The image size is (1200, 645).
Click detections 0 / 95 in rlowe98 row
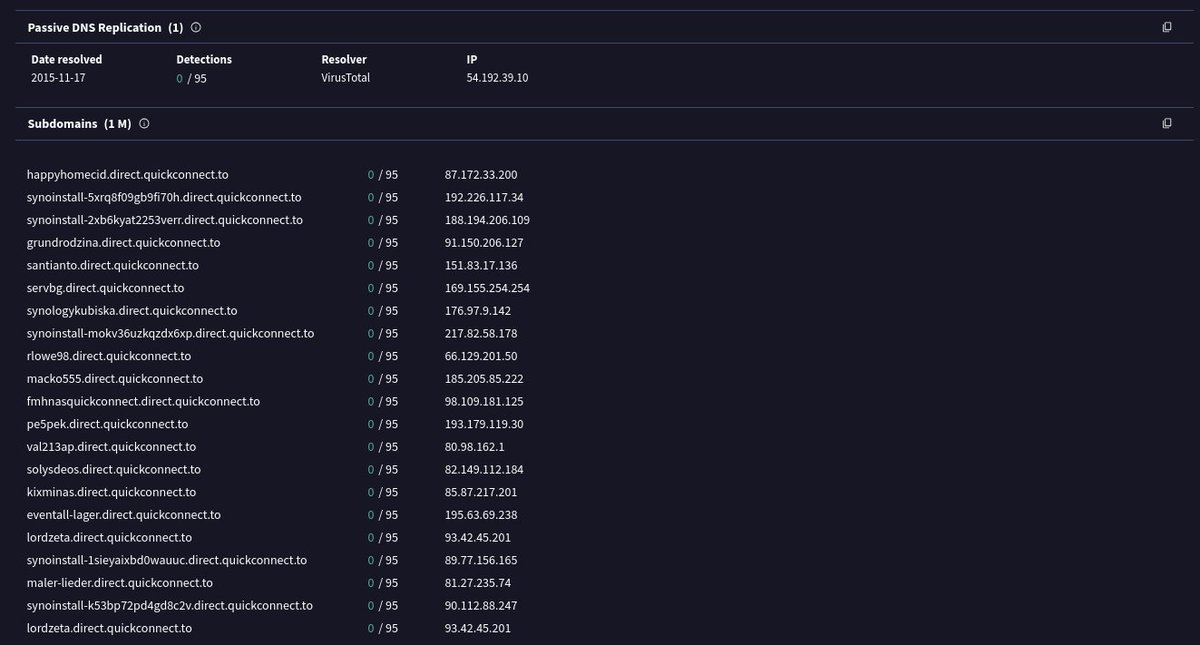pyautogui.click(x=383, y=356)
